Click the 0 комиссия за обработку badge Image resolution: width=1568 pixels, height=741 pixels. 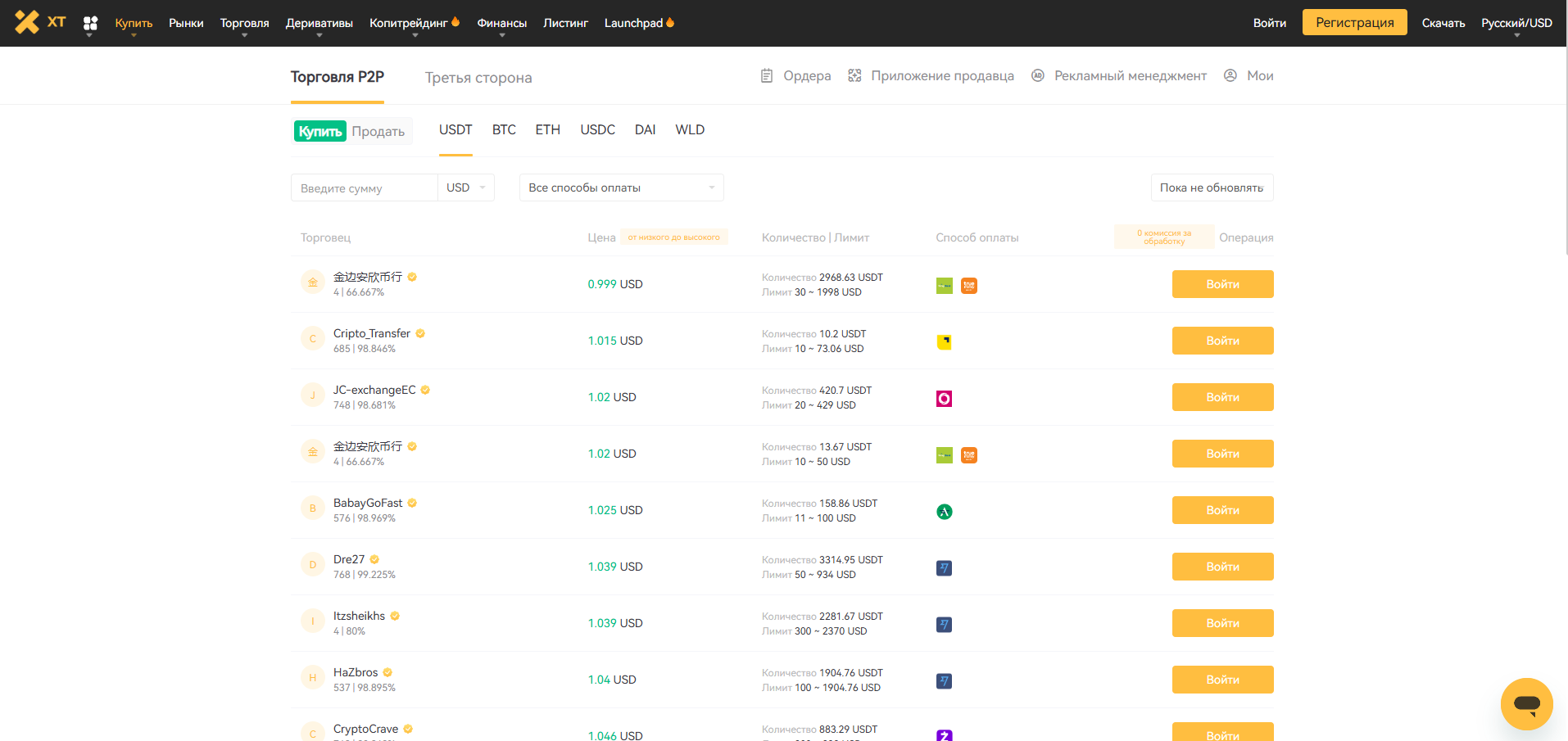(x=1164, y=237)
